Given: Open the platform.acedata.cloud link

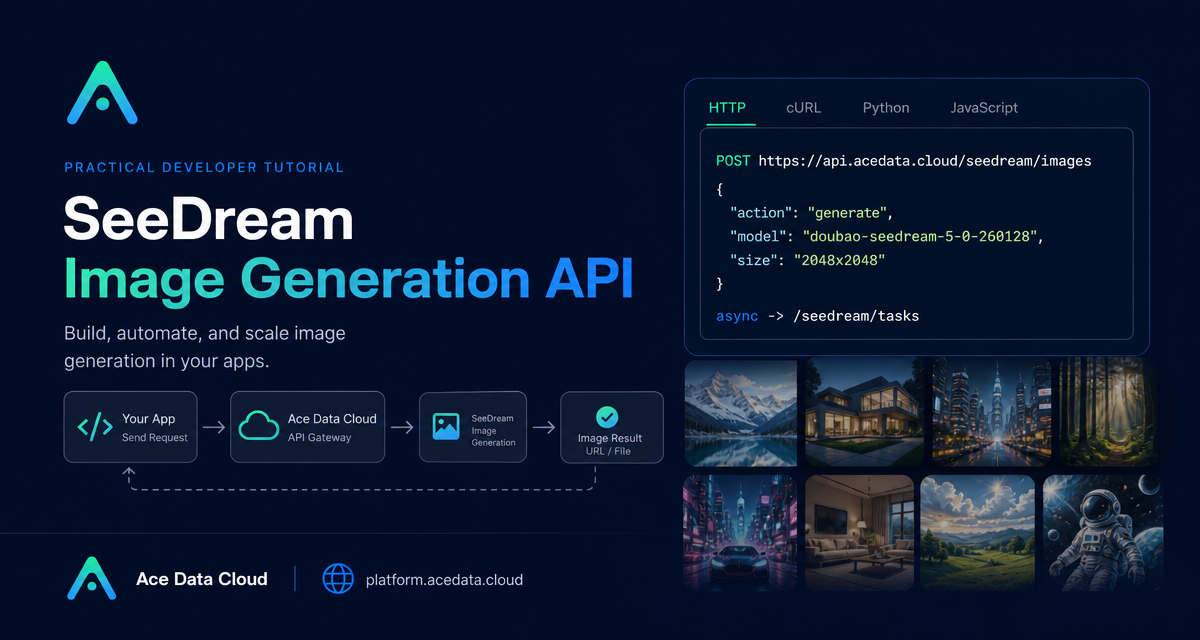Looking at the screenshot, I should point(444,580).
